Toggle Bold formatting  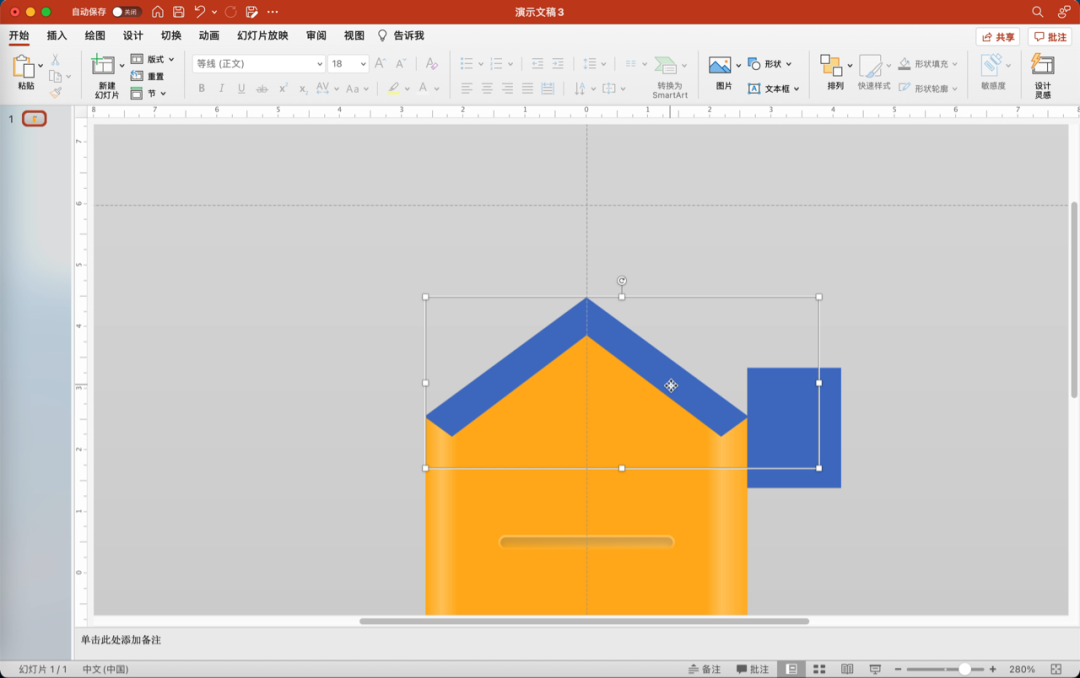pos(201,88)
